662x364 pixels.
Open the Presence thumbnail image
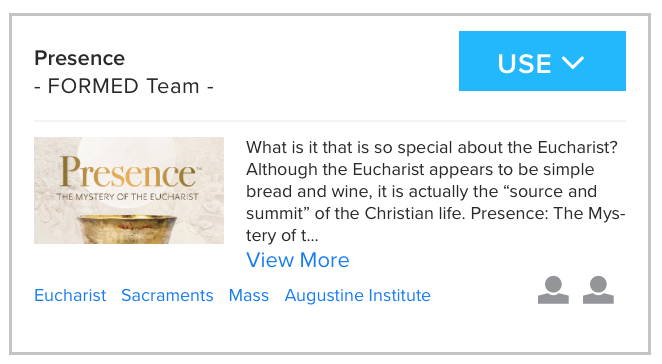pyautogui.click(x=129, y=190)
